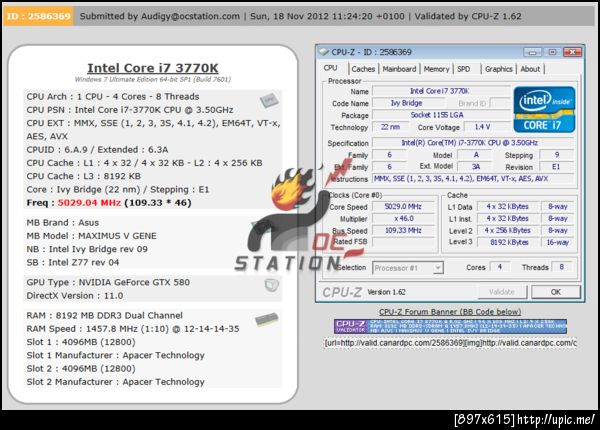Switch to the Graphics tab

click(499, 69)
